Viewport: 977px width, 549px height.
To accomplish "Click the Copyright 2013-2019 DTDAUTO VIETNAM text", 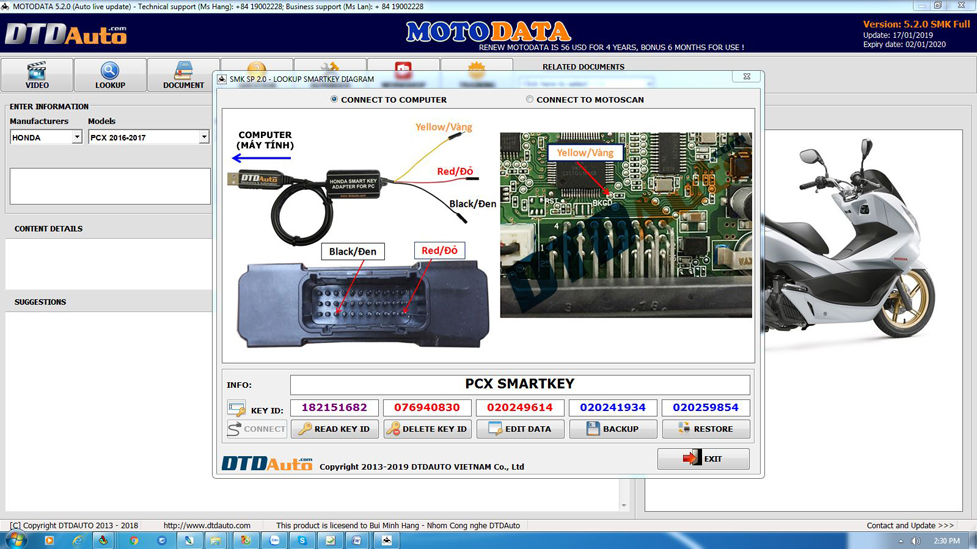I will (422, 466).
